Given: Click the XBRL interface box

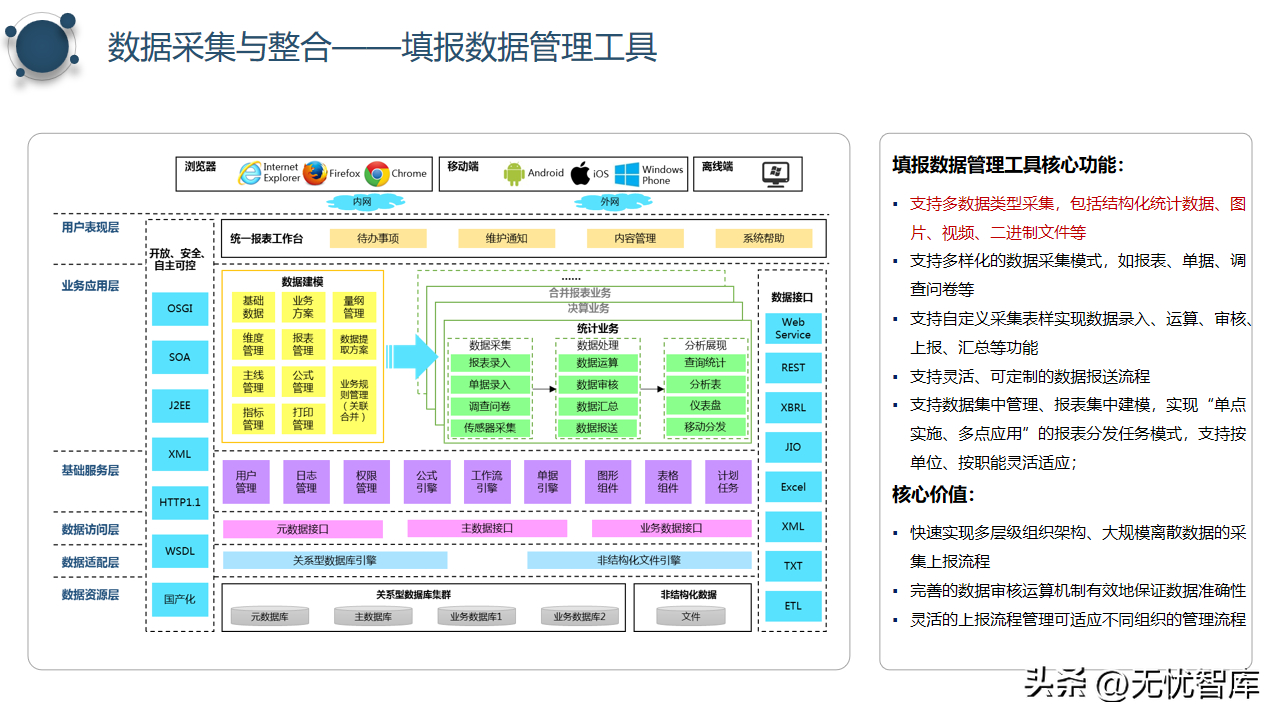Looking at the screenshot, I should (793, 408).
